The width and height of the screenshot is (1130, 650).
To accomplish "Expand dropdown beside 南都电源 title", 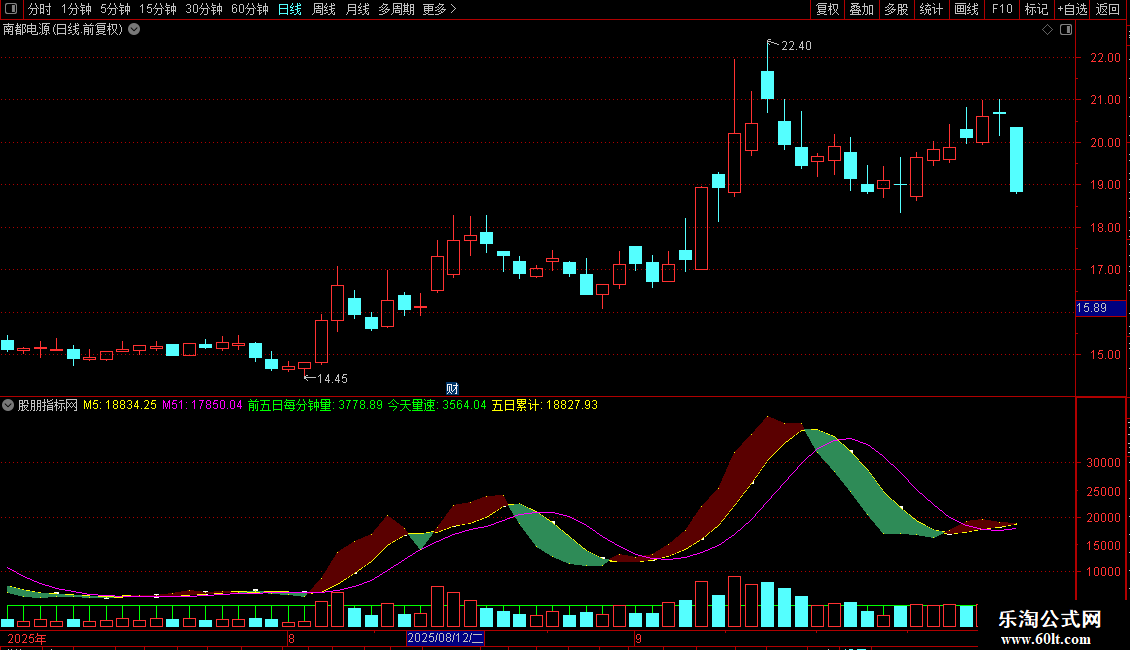I will coord(134,30).
